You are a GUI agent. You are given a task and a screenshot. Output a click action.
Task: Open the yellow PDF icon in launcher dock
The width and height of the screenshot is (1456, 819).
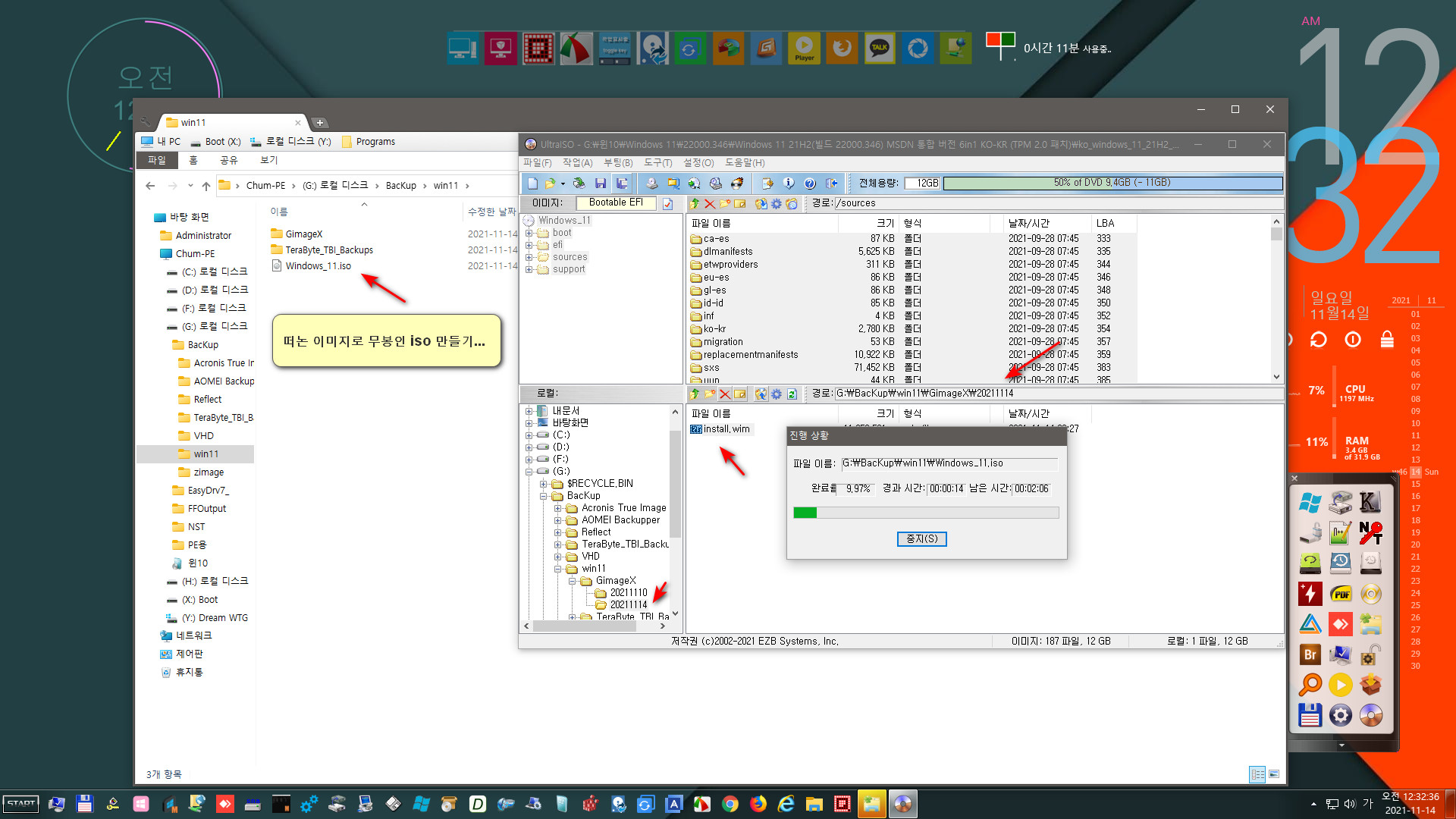click(x=1340, y=594)
